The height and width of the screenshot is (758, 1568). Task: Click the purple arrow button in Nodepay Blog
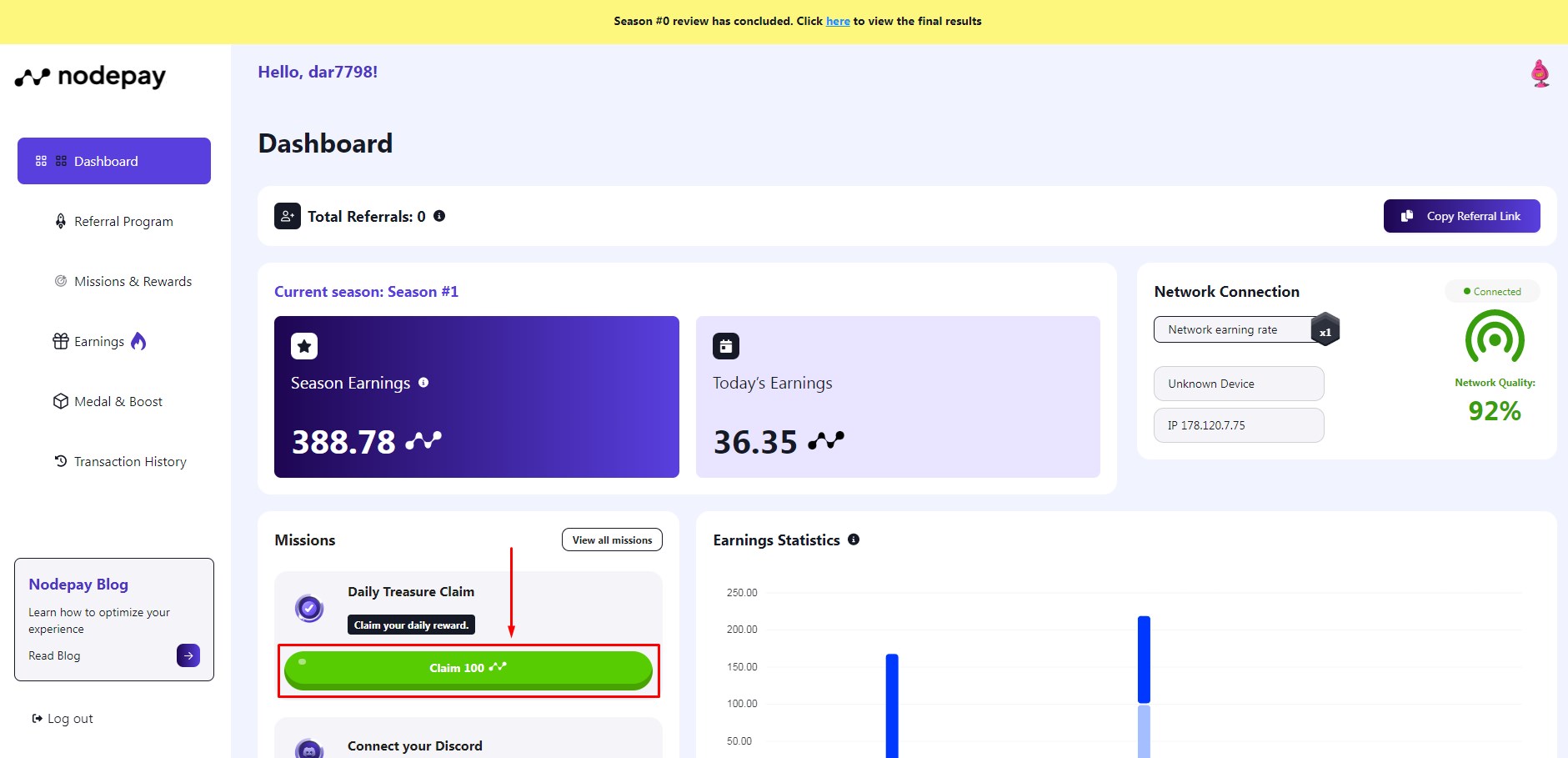pyautogui.click(x=188, y=655)
